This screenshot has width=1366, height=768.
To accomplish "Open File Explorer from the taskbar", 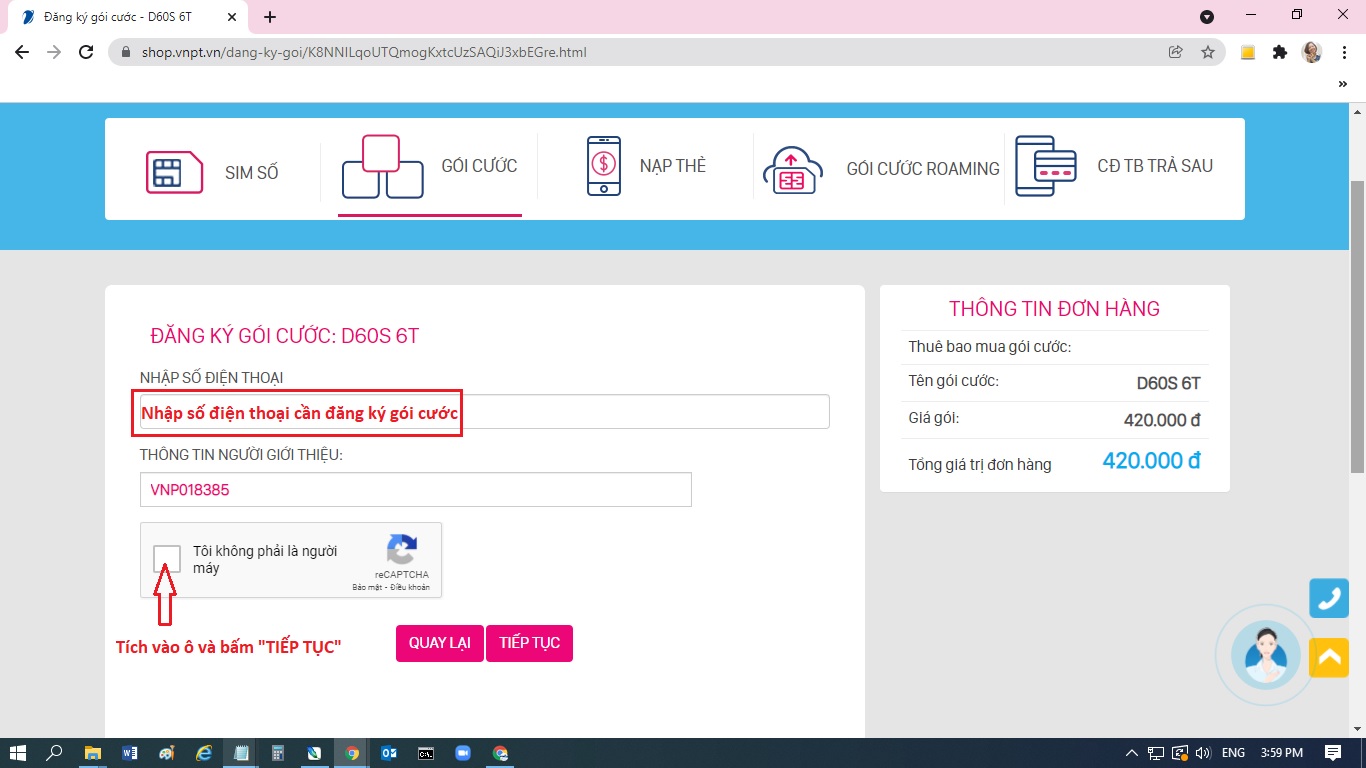I will (92, 753).
